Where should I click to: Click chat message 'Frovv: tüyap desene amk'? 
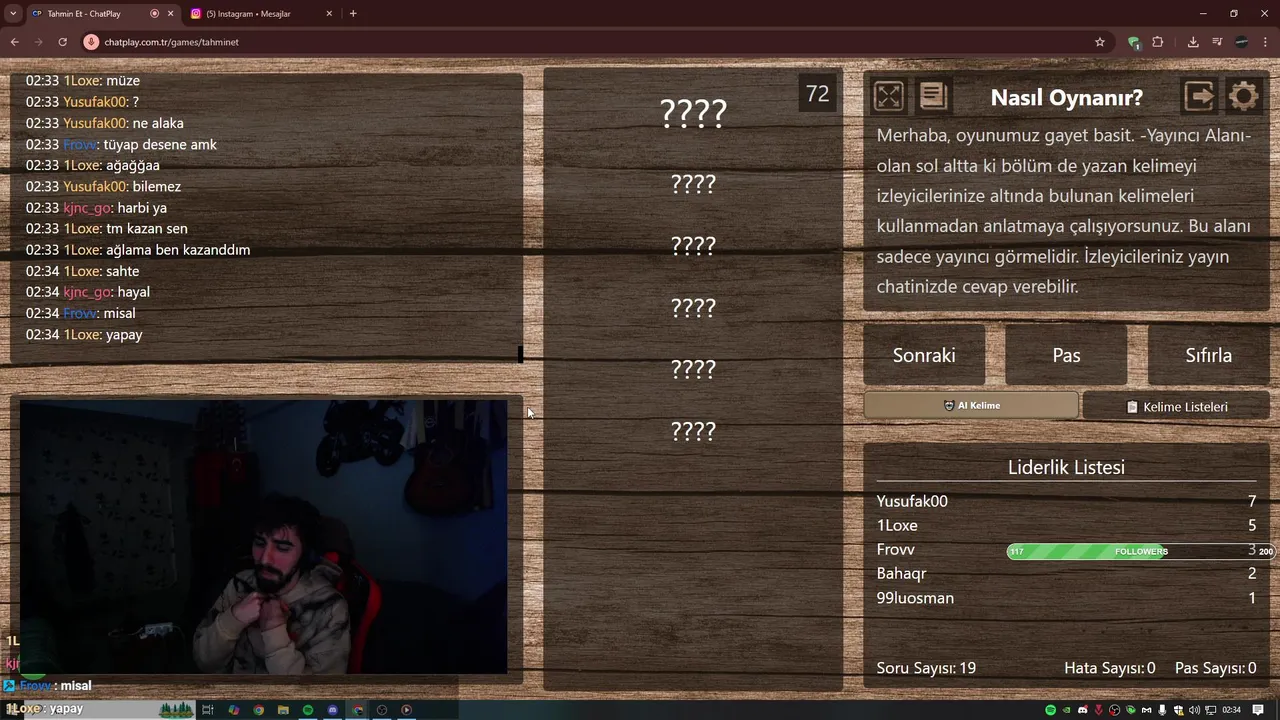pyautogui.click(x=121, y=144)
